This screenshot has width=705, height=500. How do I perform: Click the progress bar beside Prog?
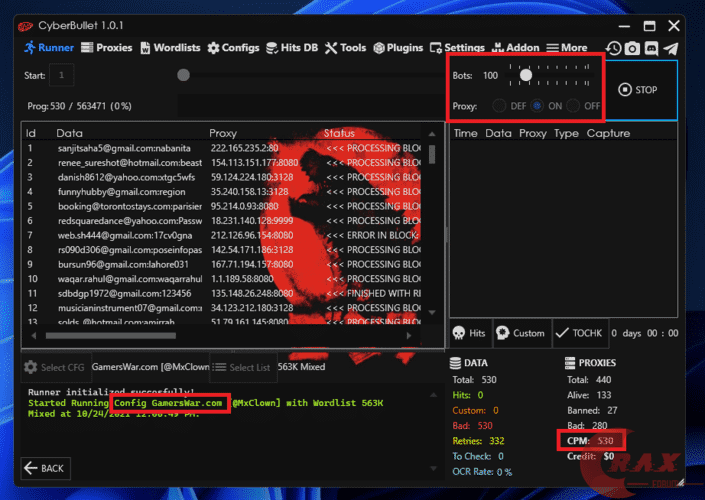coord(311,106)
